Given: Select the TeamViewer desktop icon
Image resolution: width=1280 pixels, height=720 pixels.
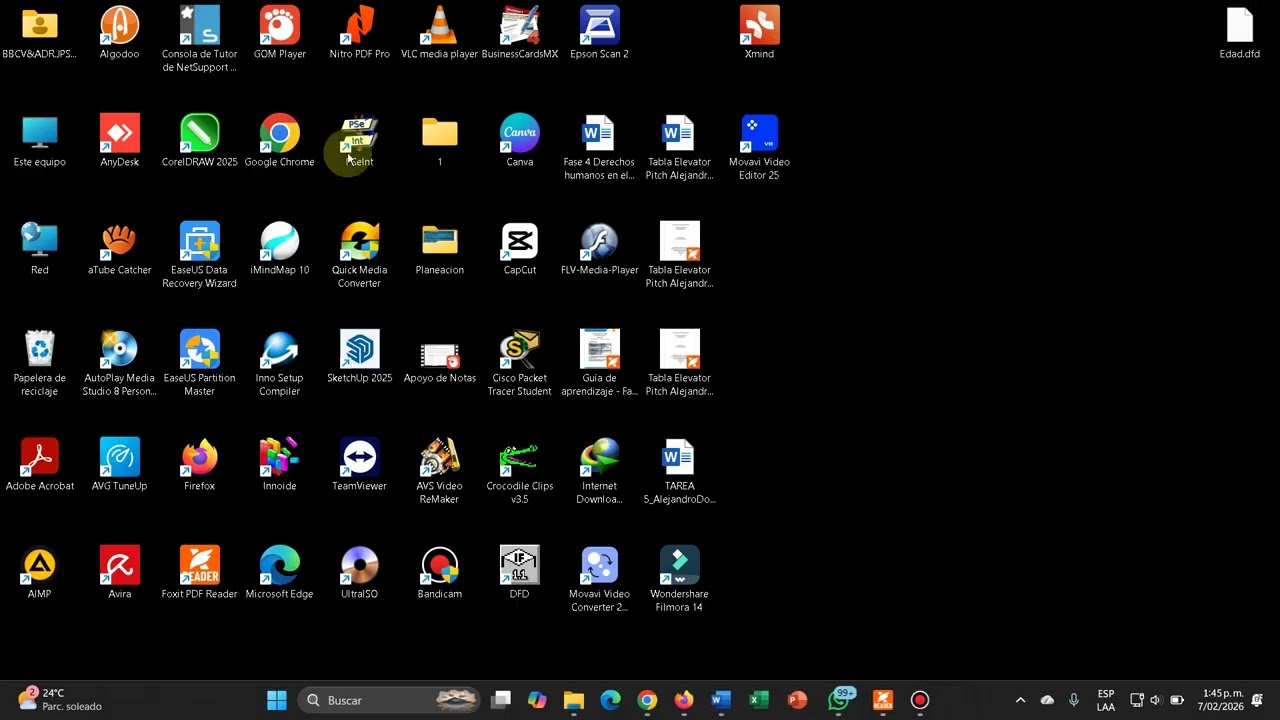Looking at the screenshot, I should coord(359,457).
